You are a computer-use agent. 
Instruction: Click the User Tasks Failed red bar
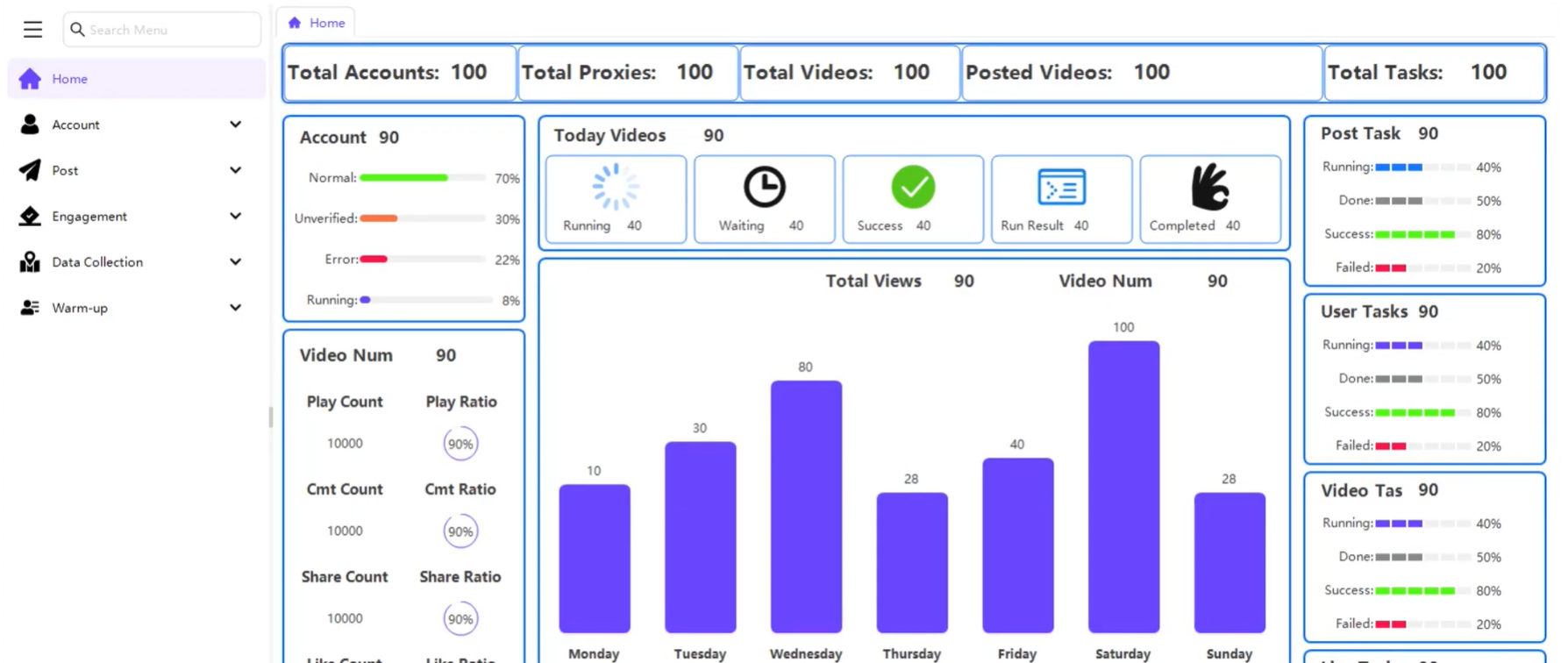click(1391, 446)
